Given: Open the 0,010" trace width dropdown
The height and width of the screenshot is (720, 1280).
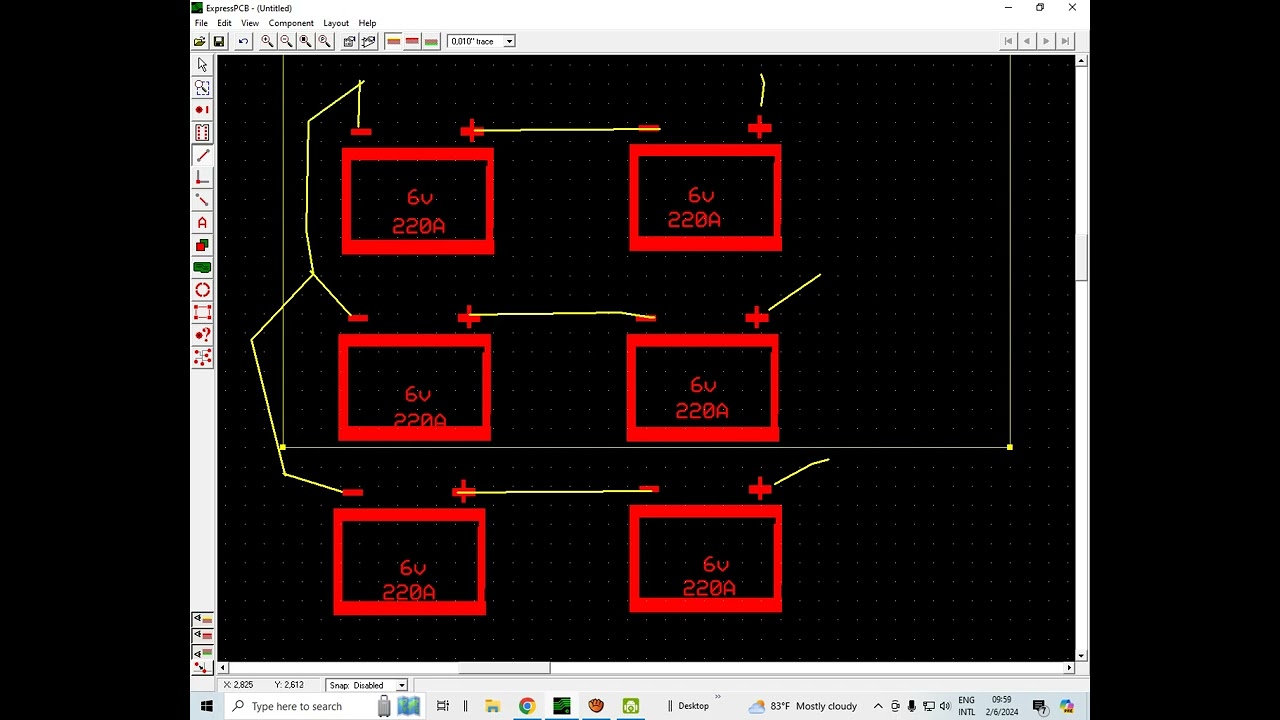Looking at the screenshot, I should (509, 41).
